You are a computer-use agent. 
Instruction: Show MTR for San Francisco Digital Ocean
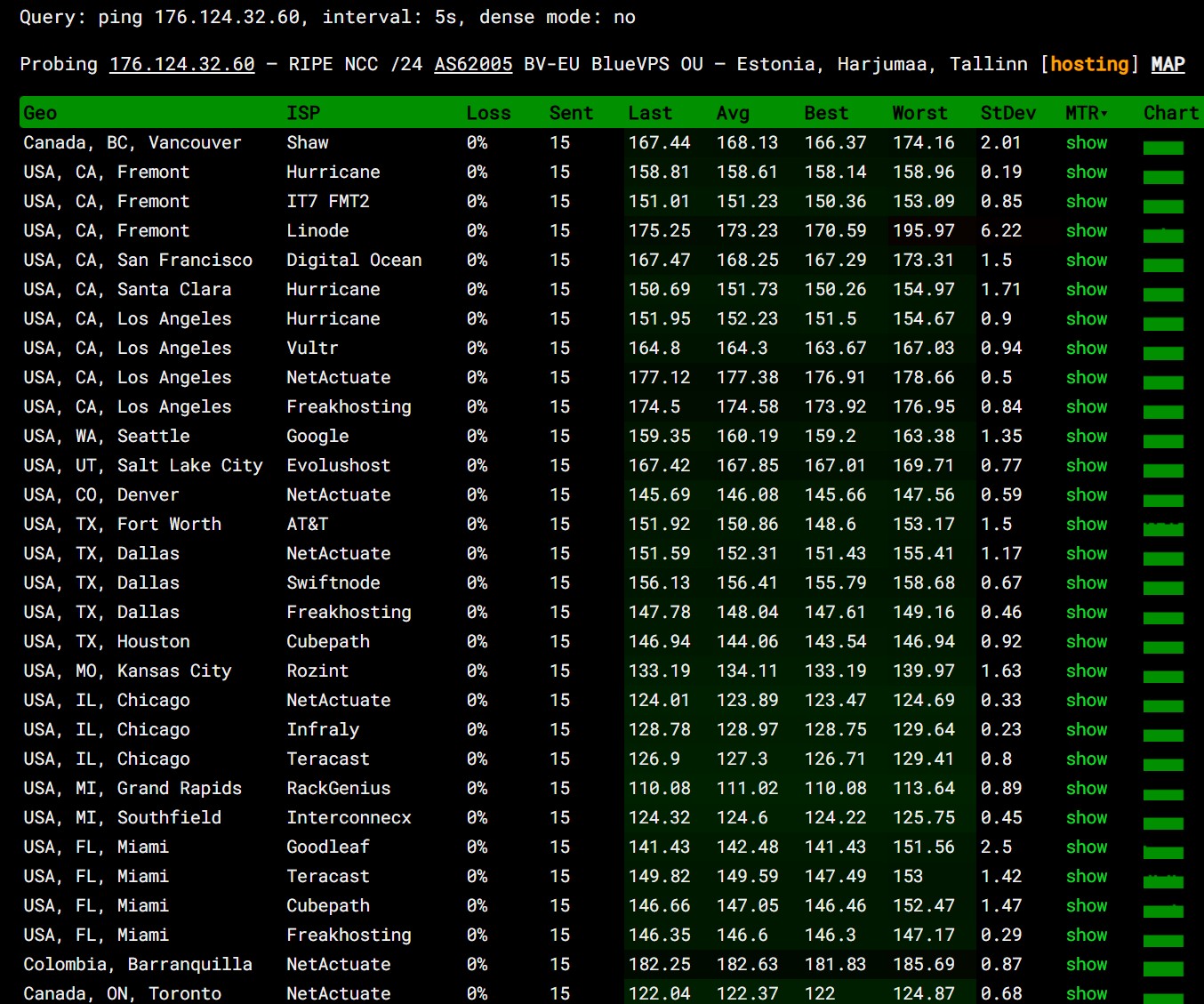tap(1087, 260)
